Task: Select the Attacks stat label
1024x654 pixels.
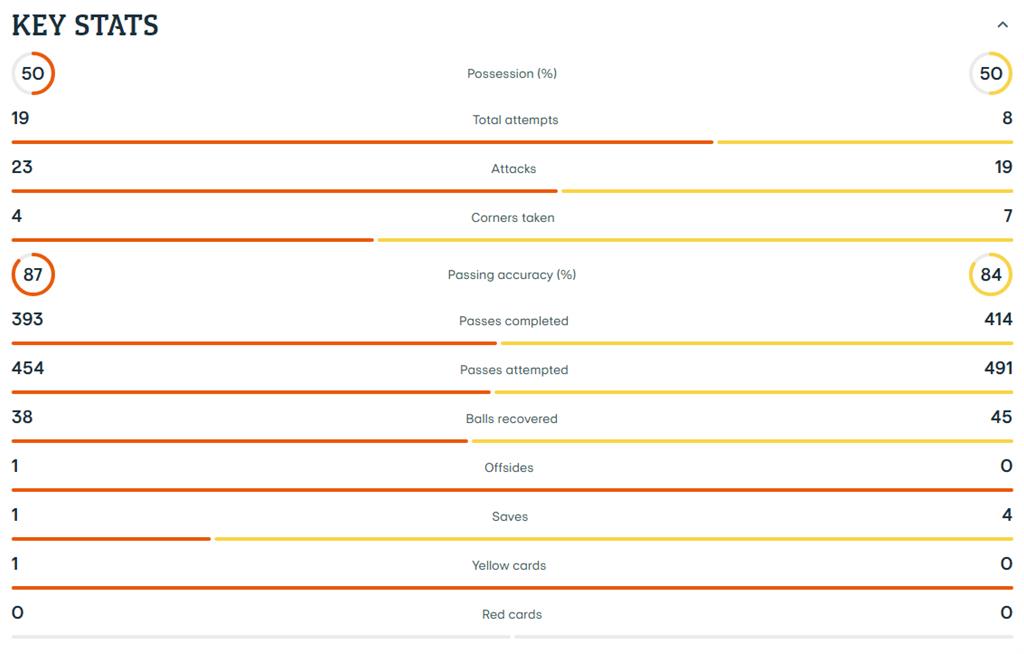Action: tap(513, 169)
